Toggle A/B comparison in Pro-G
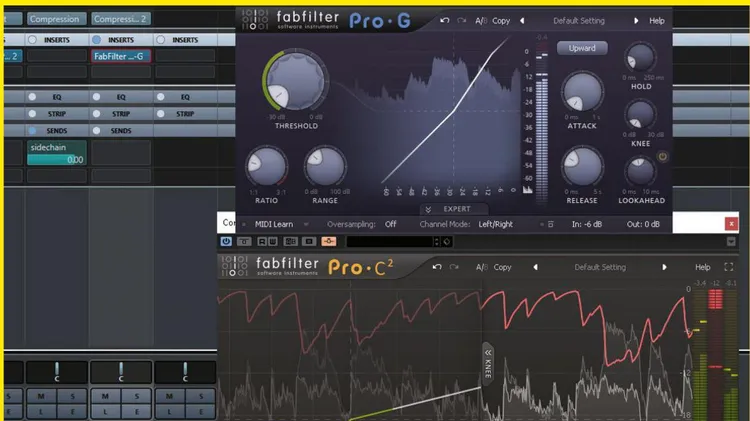The height and width of the screenshot is (421, 750). point(481,21)
